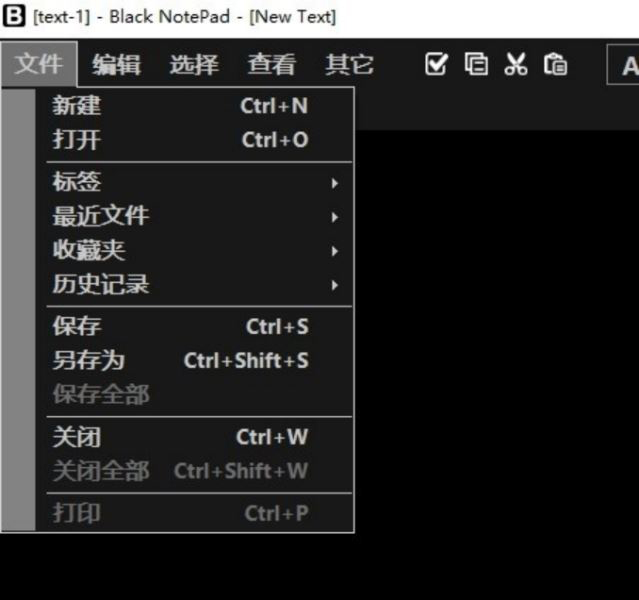The width and height of the screenshot is (639, 600).
Task: Click the disabled 保存全部 entry
Action: [195, 395]
